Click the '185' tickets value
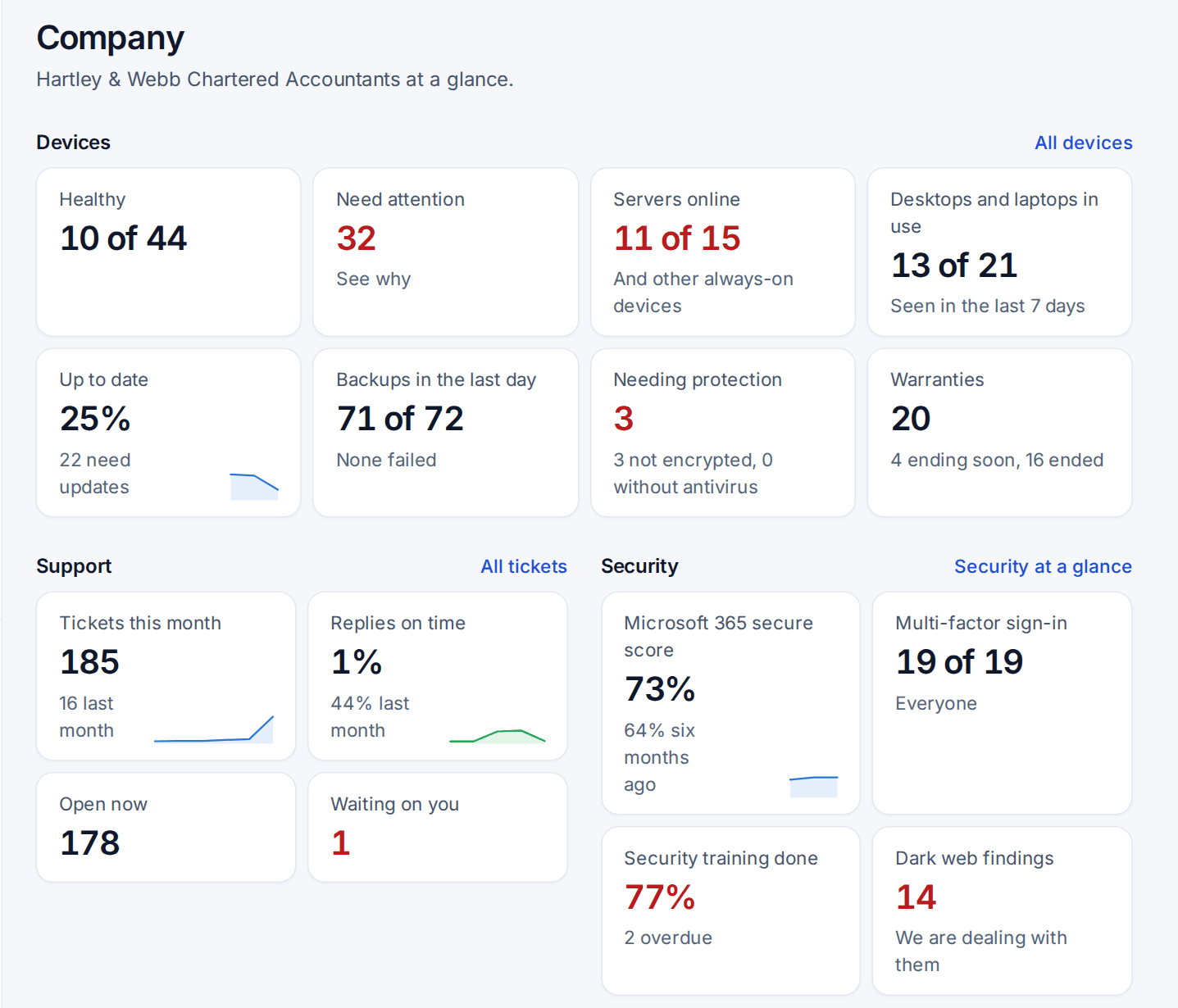Screen dimensions: 1178x1008 pos(89,662)
